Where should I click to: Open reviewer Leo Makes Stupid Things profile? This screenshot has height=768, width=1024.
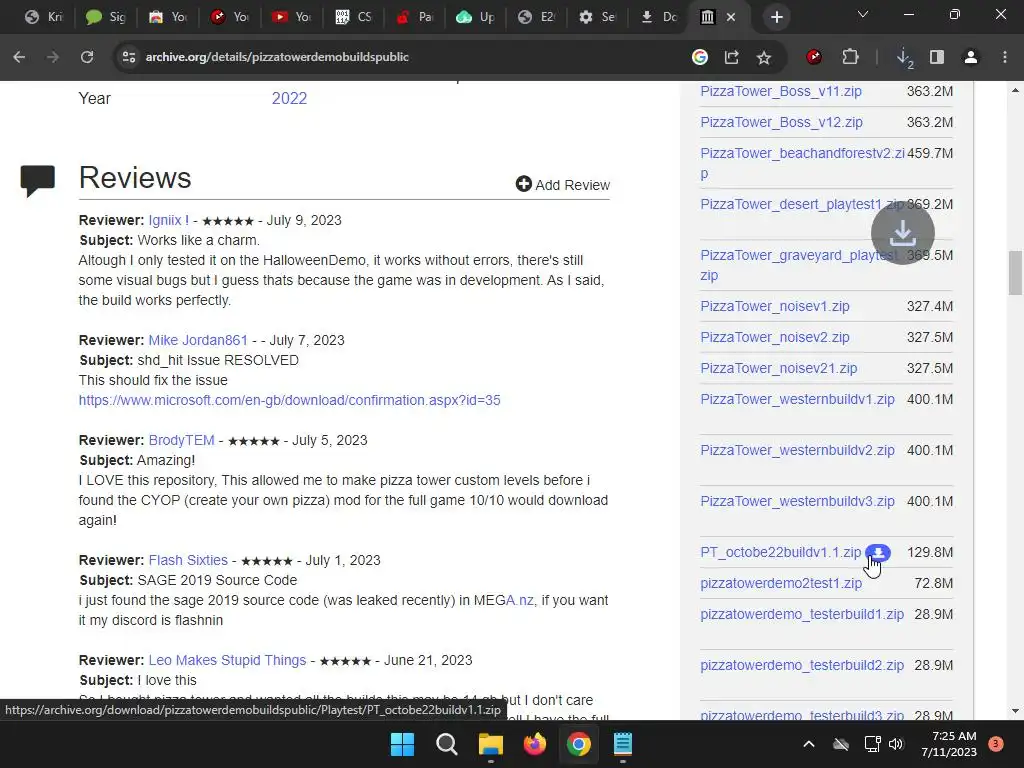point(227,660)
